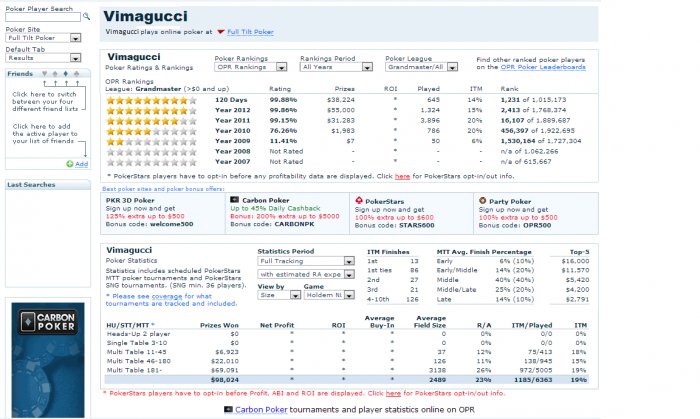Click the PKR 3D Poker offer title
This screenshot has height=419, width=700.
[130, 200]
